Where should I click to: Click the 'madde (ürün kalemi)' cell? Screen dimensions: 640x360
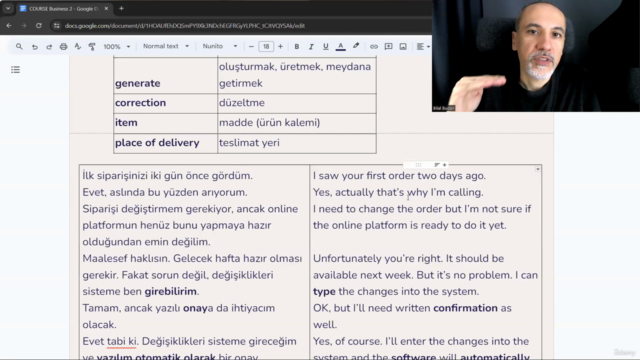click(297, 123)
